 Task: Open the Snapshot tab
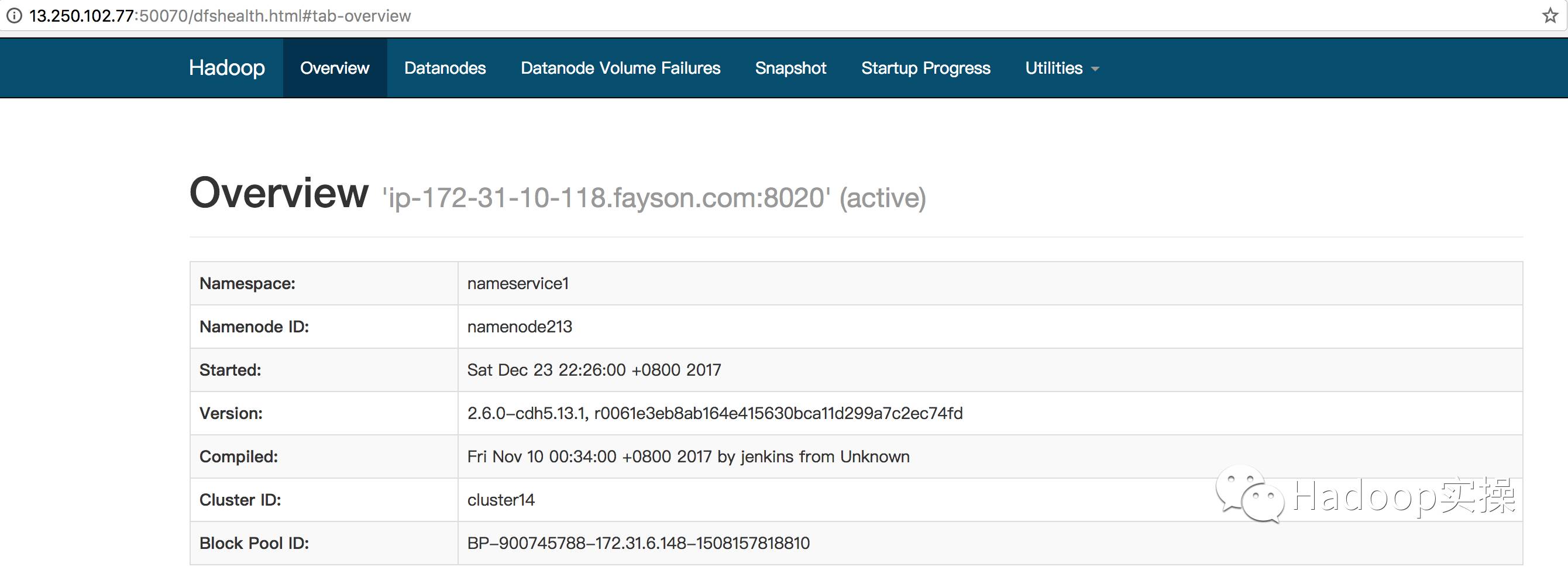coord(790,68)
